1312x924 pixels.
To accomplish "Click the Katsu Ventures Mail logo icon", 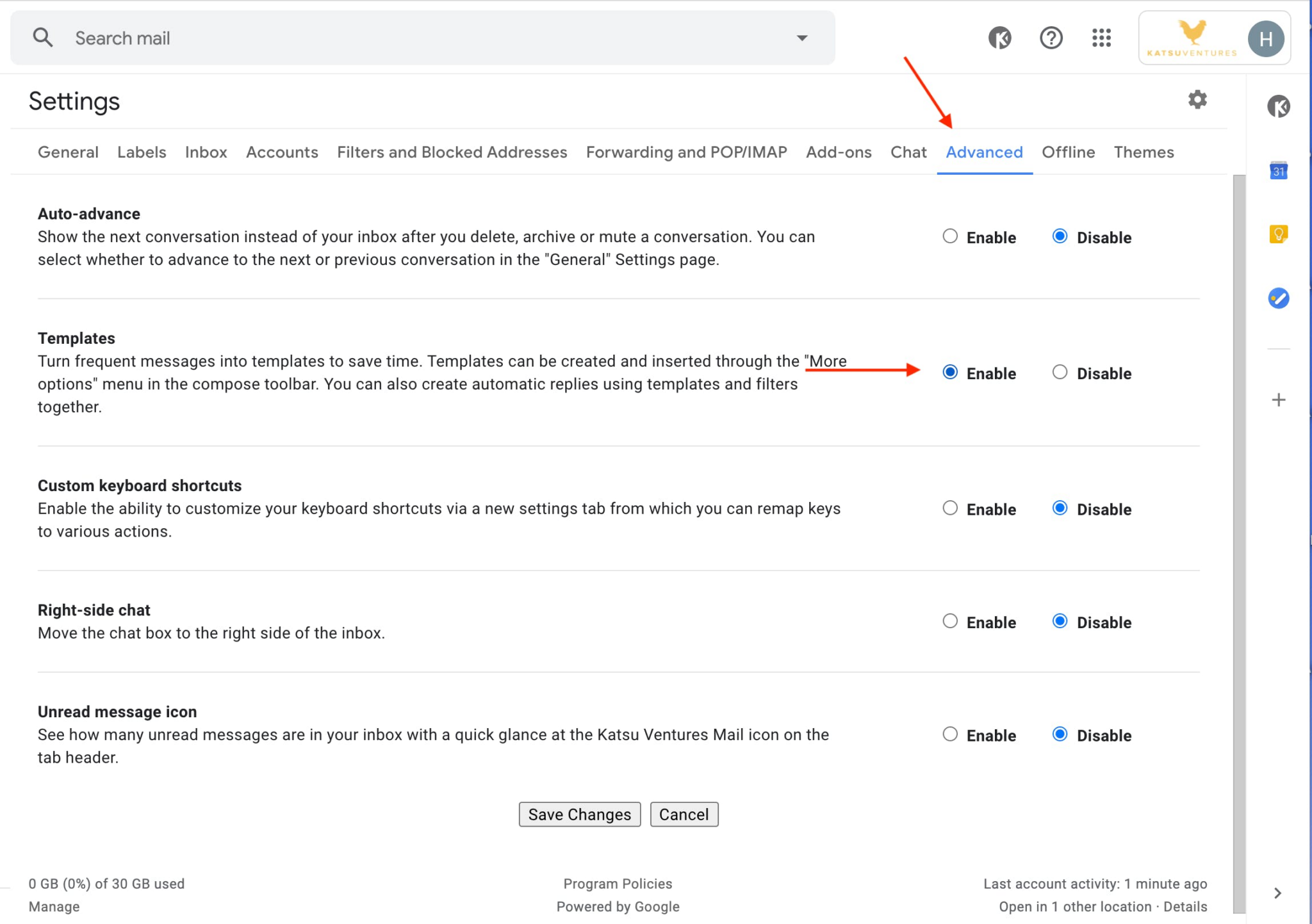I will 1192,38.
